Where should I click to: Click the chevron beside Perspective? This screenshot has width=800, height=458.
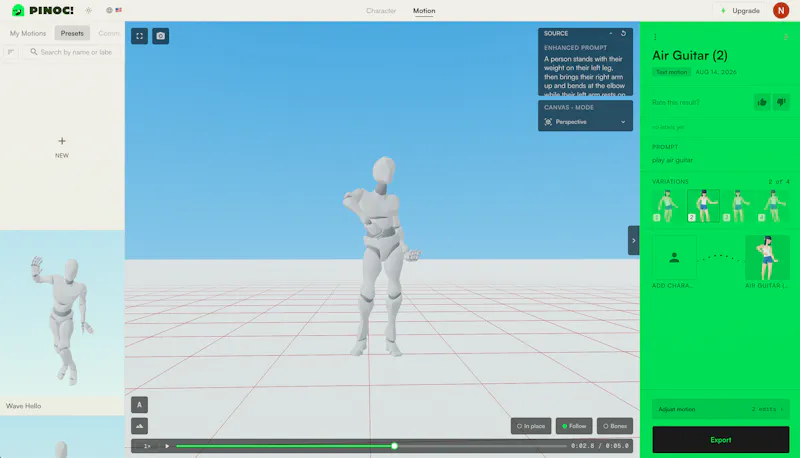coord(623,122)
